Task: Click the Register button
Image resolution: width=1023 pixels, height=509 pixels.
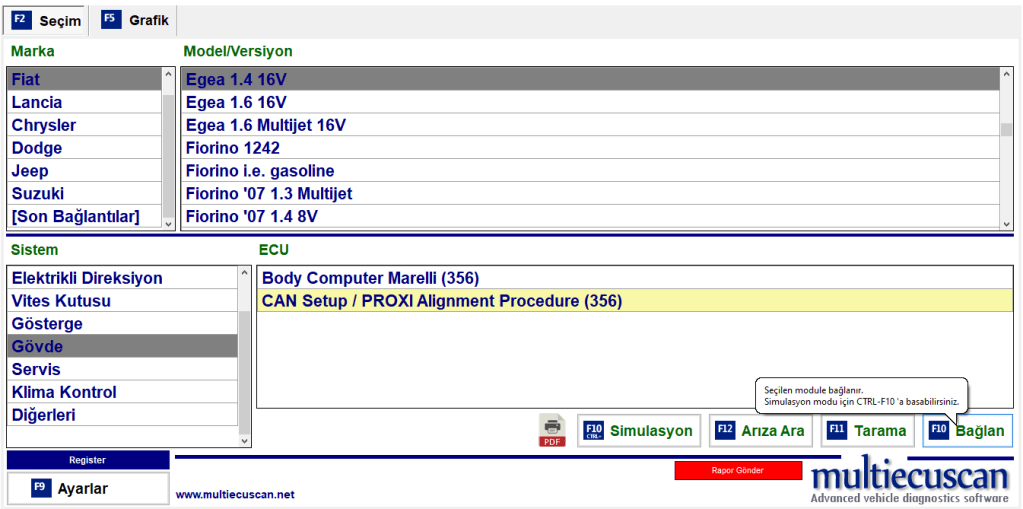Action: click(88, 460)
